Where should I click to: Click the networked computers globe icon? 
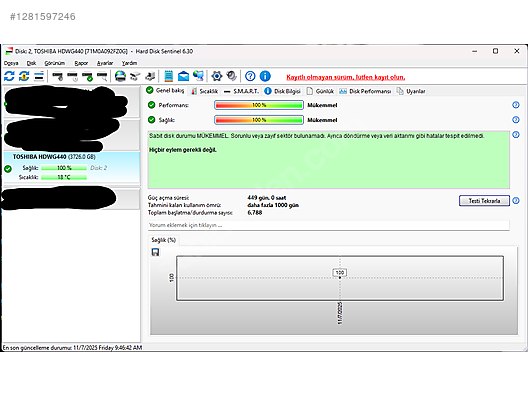pyautogui.click(x=198, y=76)
